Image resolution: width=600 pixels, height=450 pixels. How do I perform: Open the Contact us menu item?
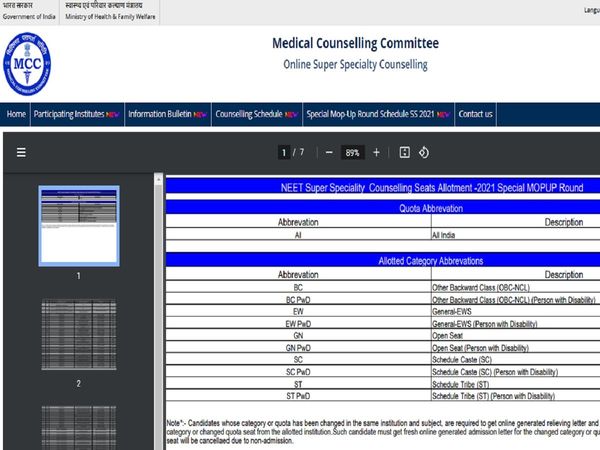click(x=475, y=114)
